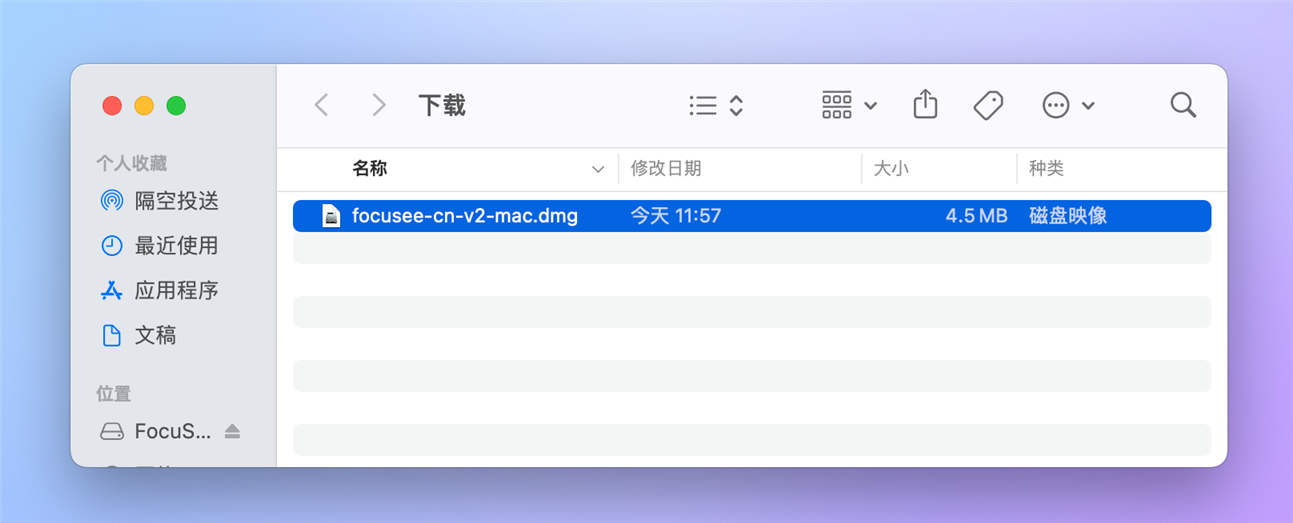Click the 个人收藏 sidebar section header
This screenshot has width=1293, height=523.
tap(131, 163)
